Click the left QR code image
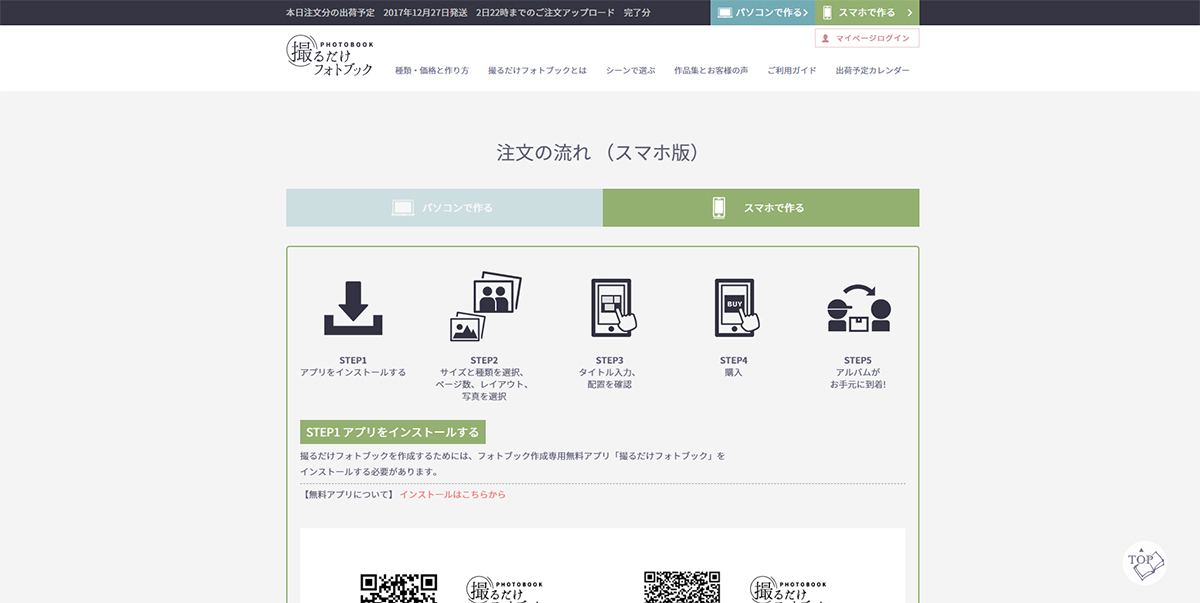1200x603 pixels. 398,588
